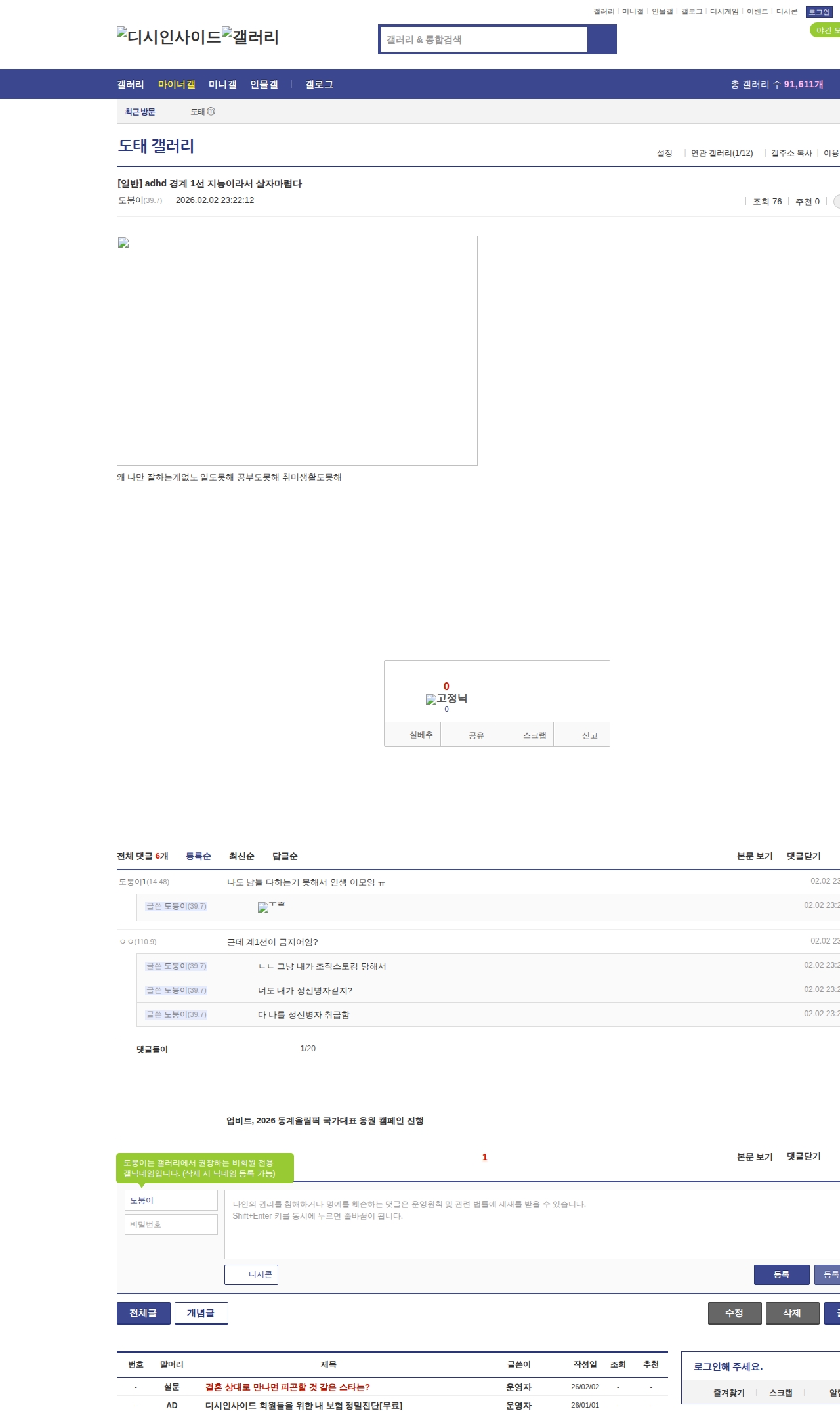840x1411 pixels.
Task: Collapse comments with 댓글닫기 above the list
Action: click(804, 856)
